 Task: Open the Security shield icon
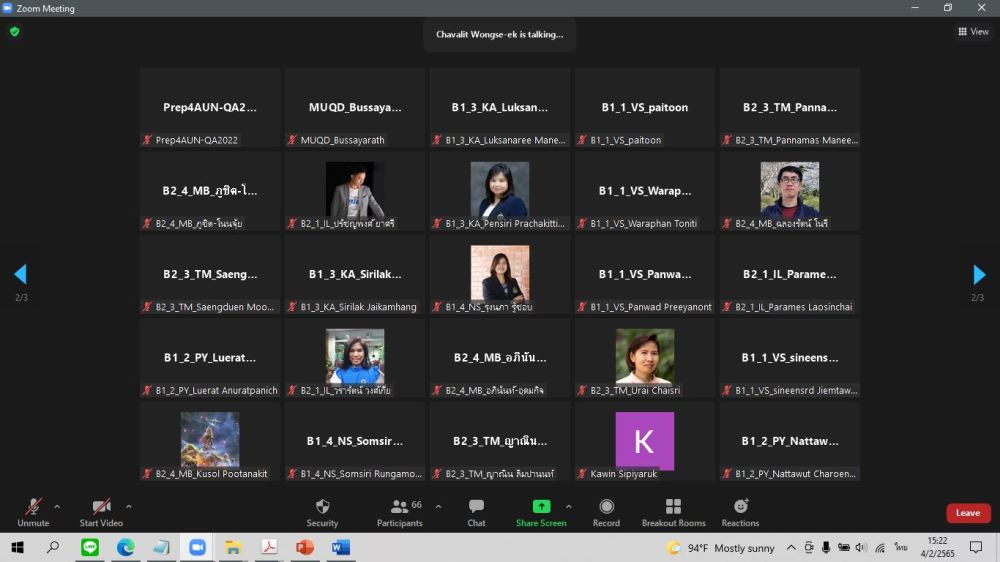click(x=322, y=507)
